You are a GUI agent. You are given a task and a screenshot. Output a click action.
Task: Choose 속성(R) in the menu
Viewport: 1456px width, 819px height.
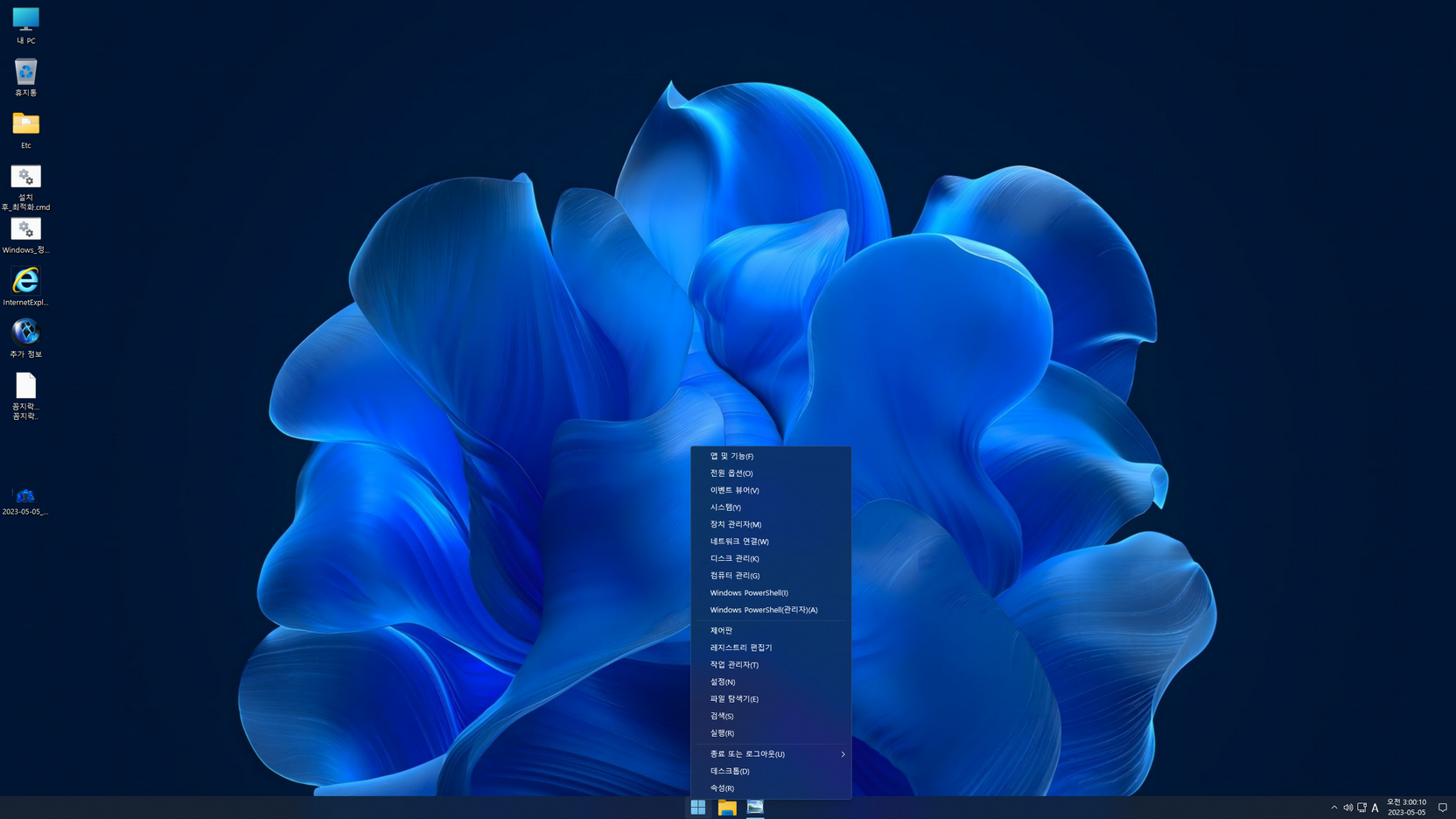[x=771, y=788]
